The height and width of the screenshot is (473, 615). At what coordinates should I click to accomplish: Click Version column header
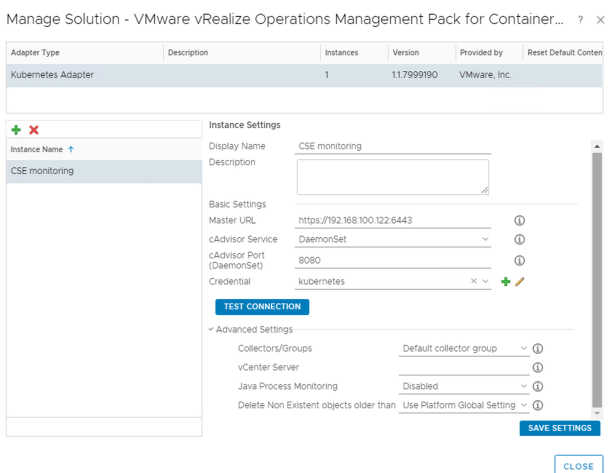[422, 53]
